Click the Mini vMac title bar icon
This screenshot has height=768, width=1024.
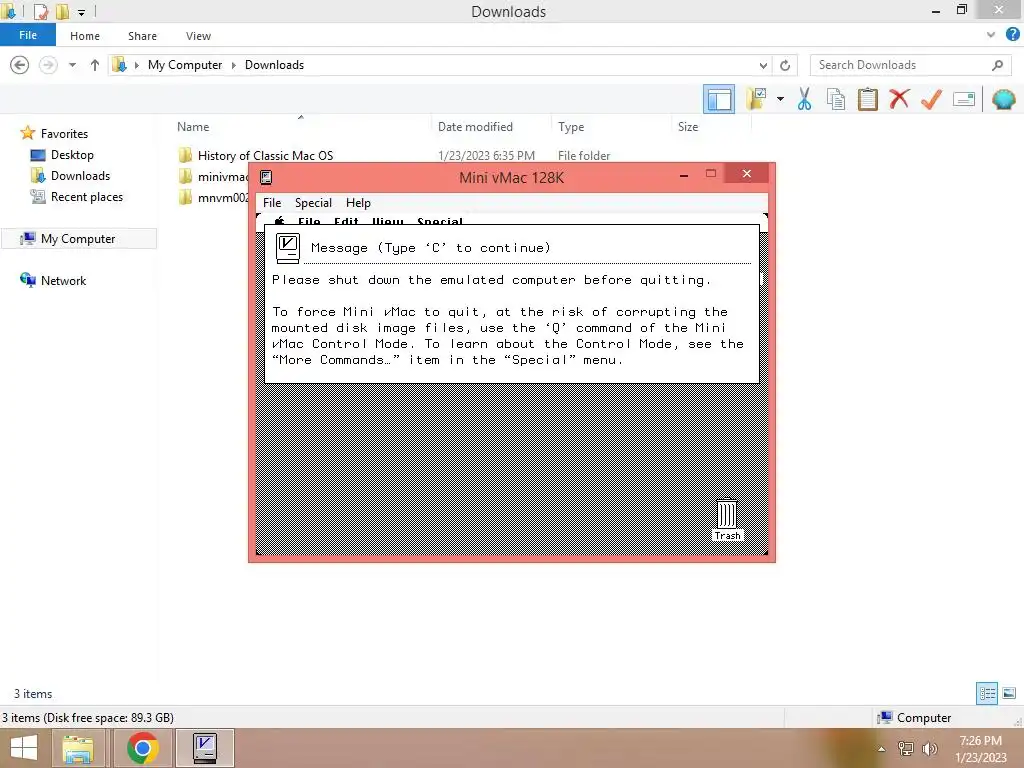pos(266,177)
